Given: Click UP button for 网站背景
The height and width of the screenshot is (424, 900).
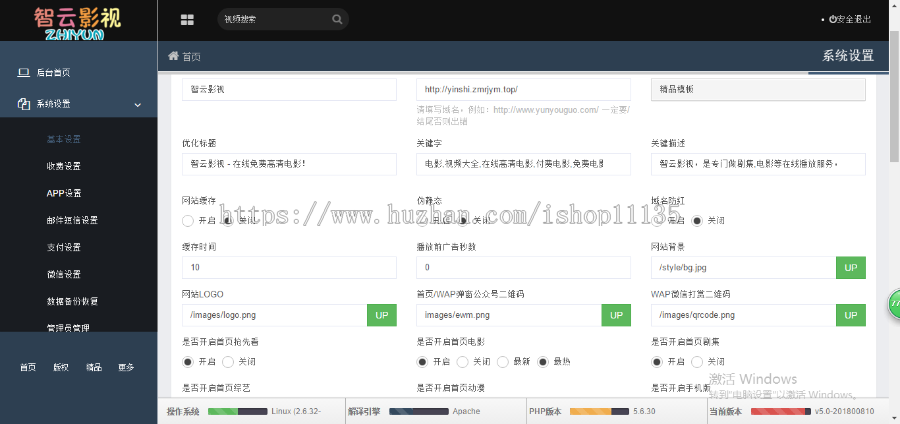Looking at the screenshot, I should coord(851,268).
